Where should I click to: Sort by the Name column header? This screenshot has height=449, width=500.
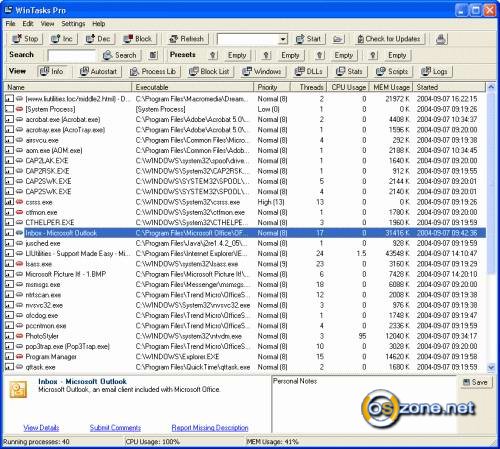click(68, 87)
